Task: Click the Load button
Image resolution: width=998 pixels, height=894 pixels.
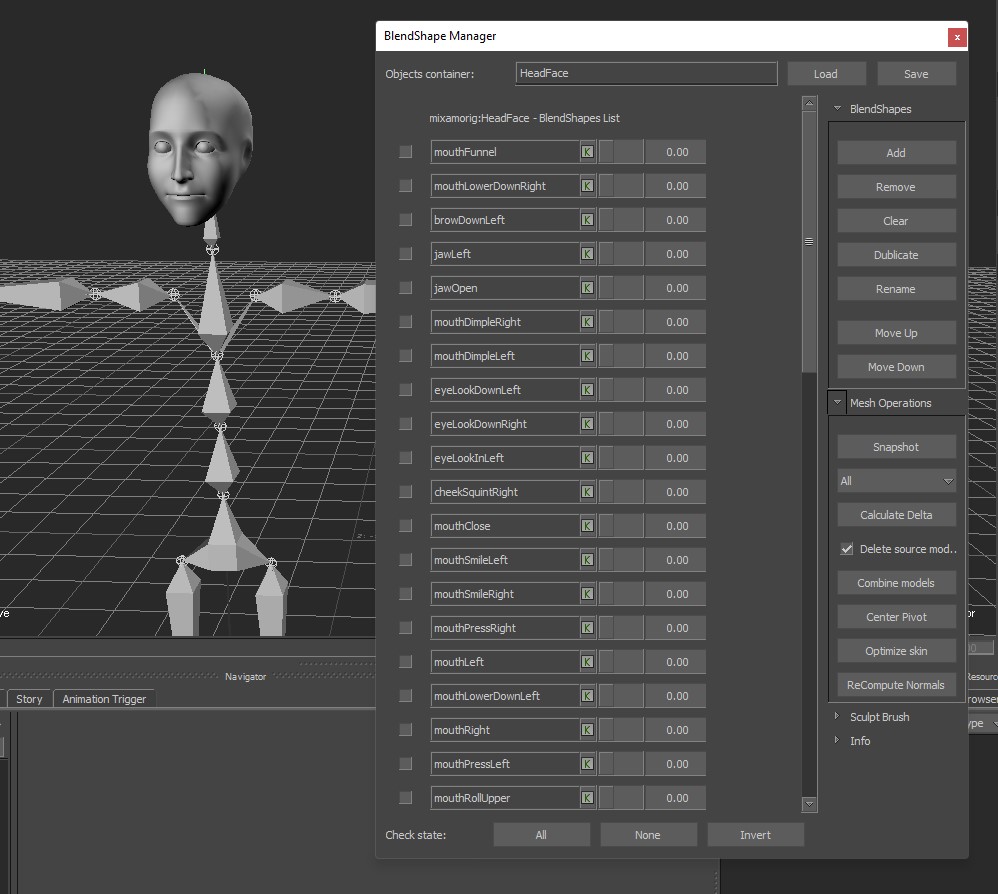Action: 825,74
